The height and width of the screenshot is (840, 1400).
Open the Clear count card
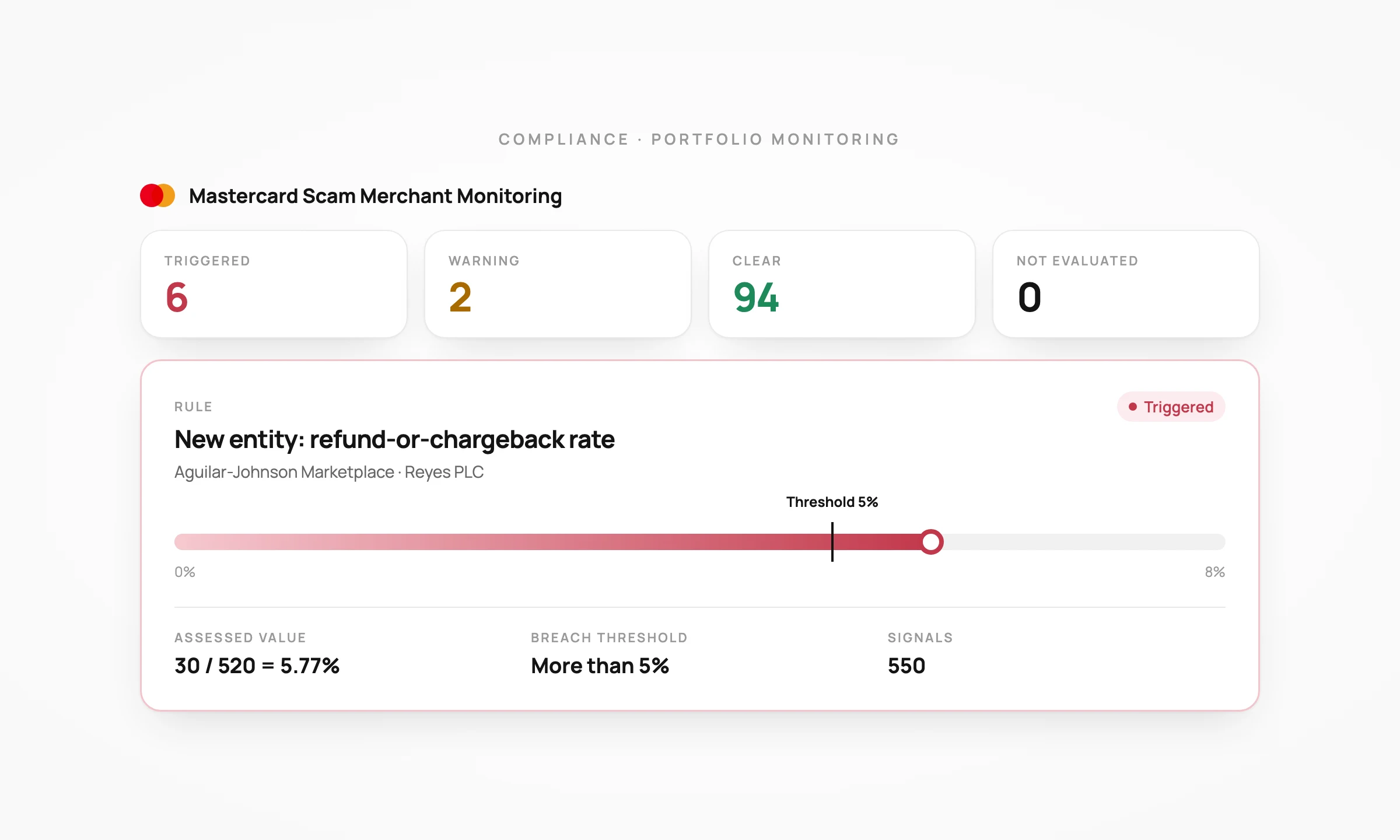coord(842,284)
